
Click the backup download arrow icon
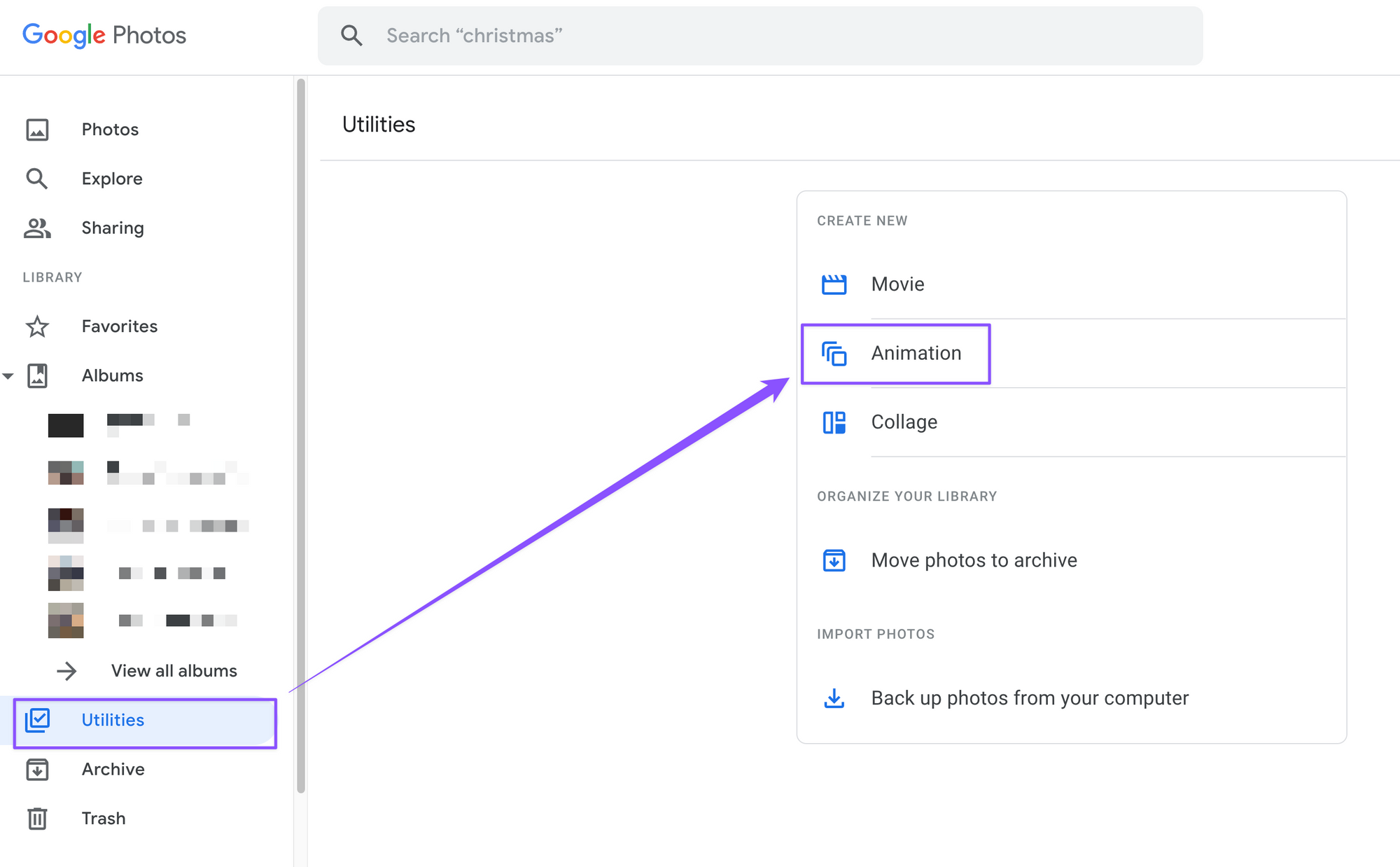coord(834,698)
